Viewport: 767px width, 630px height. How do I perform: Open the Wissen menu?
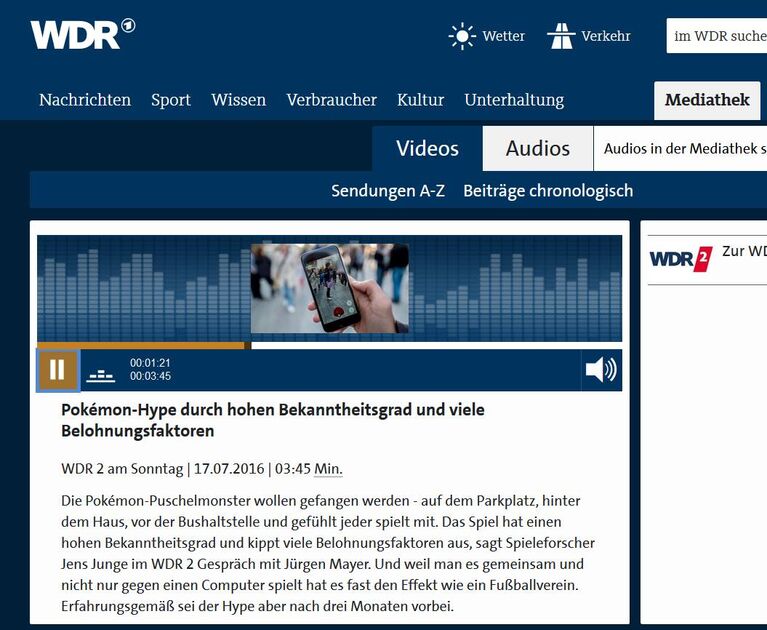(x=239, y=100)
